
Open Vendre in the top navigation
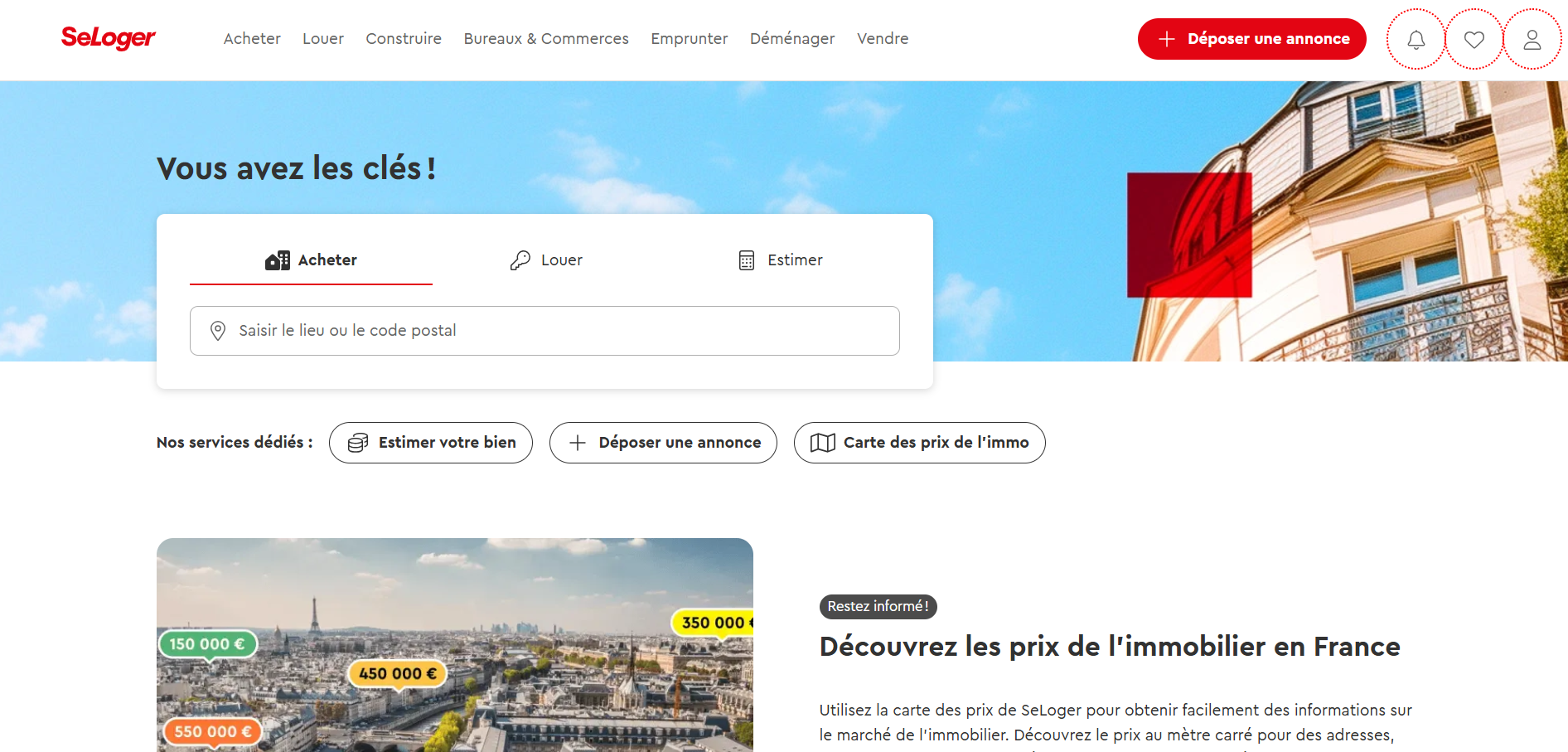(x=883, y=39)
